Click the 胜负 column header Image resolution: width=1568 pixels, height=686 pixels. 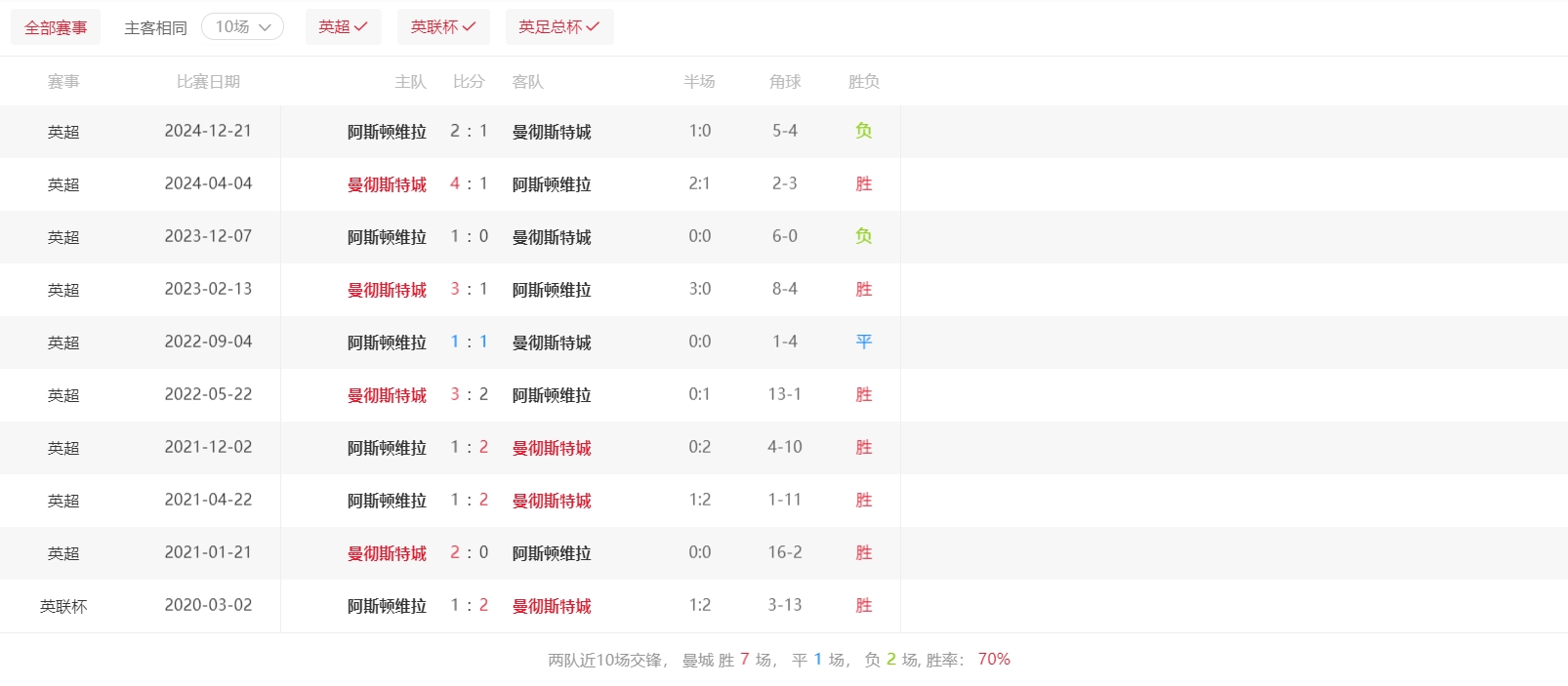pyautogui.click(x=863, y=82)
